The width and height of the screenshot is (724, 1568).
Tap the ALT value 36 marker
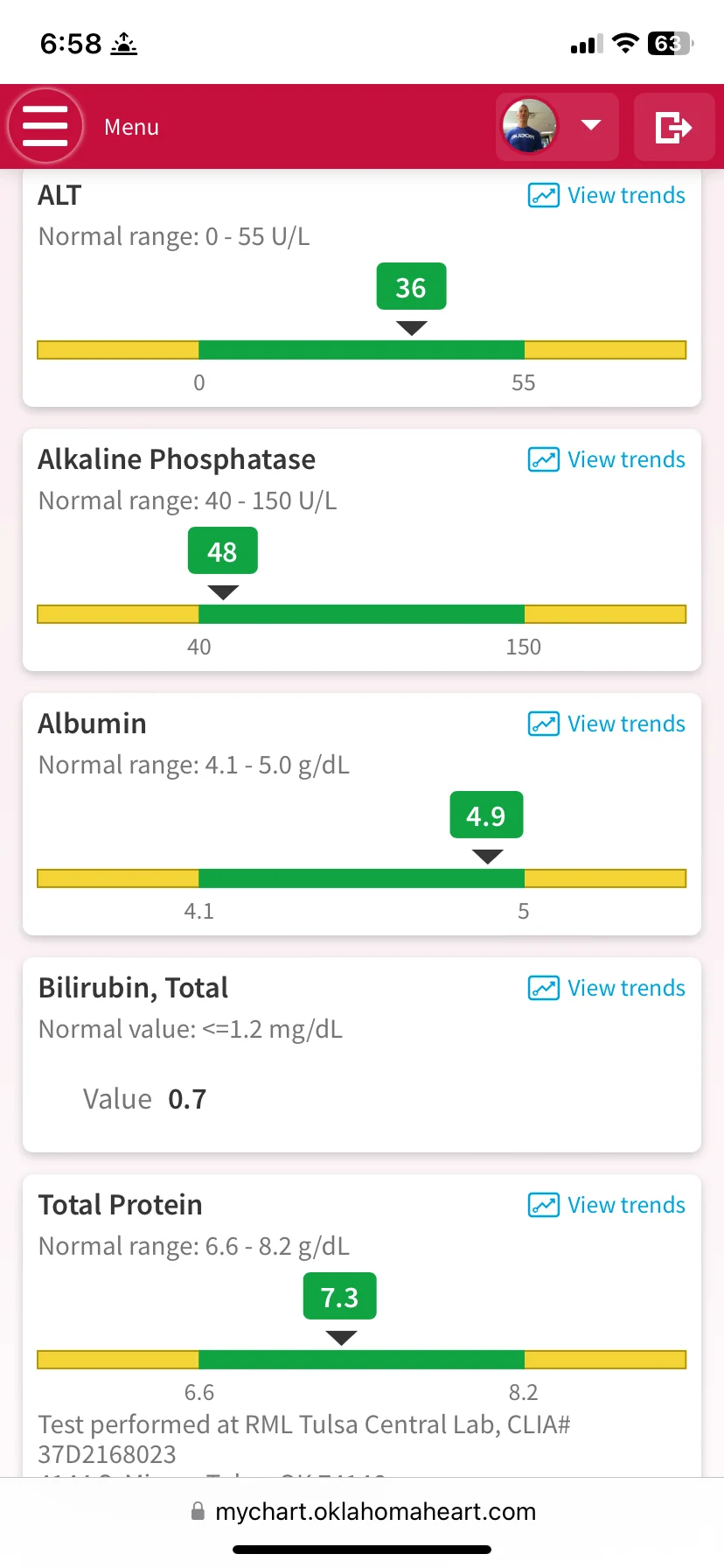pos(411,287)
